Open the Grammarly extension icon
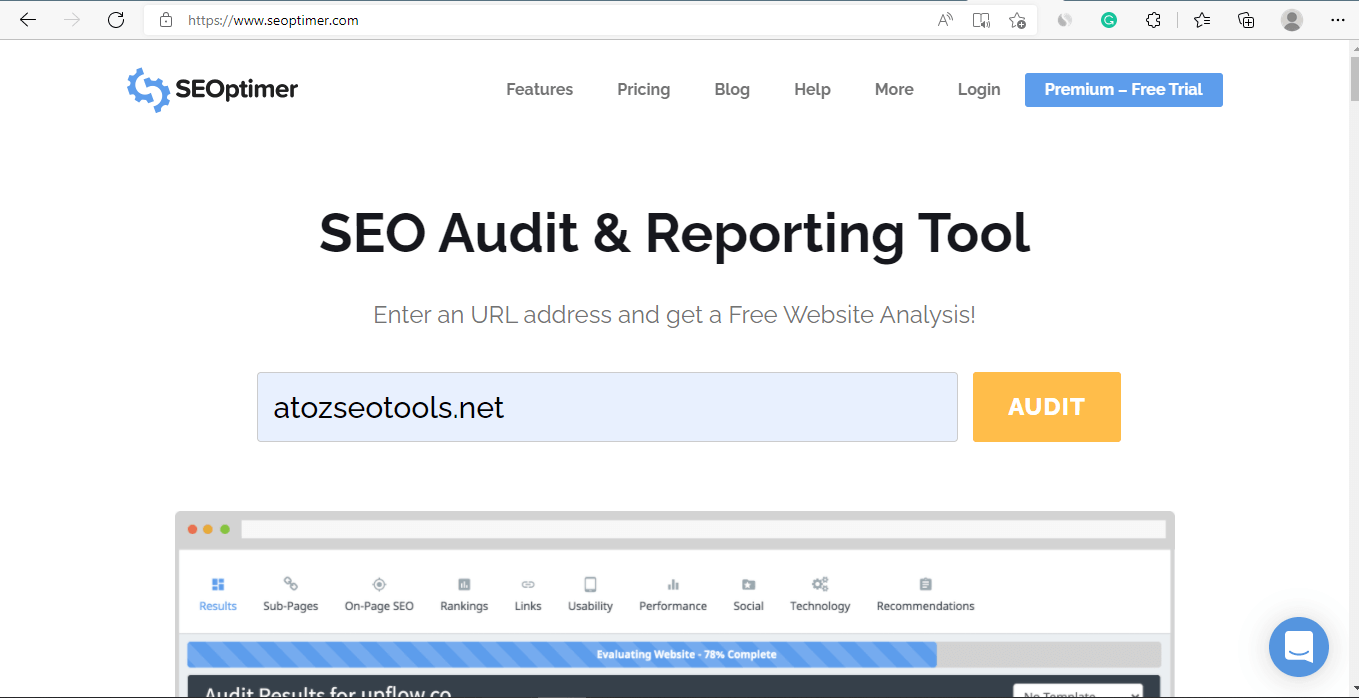1359x698 pixels. 1109,20
